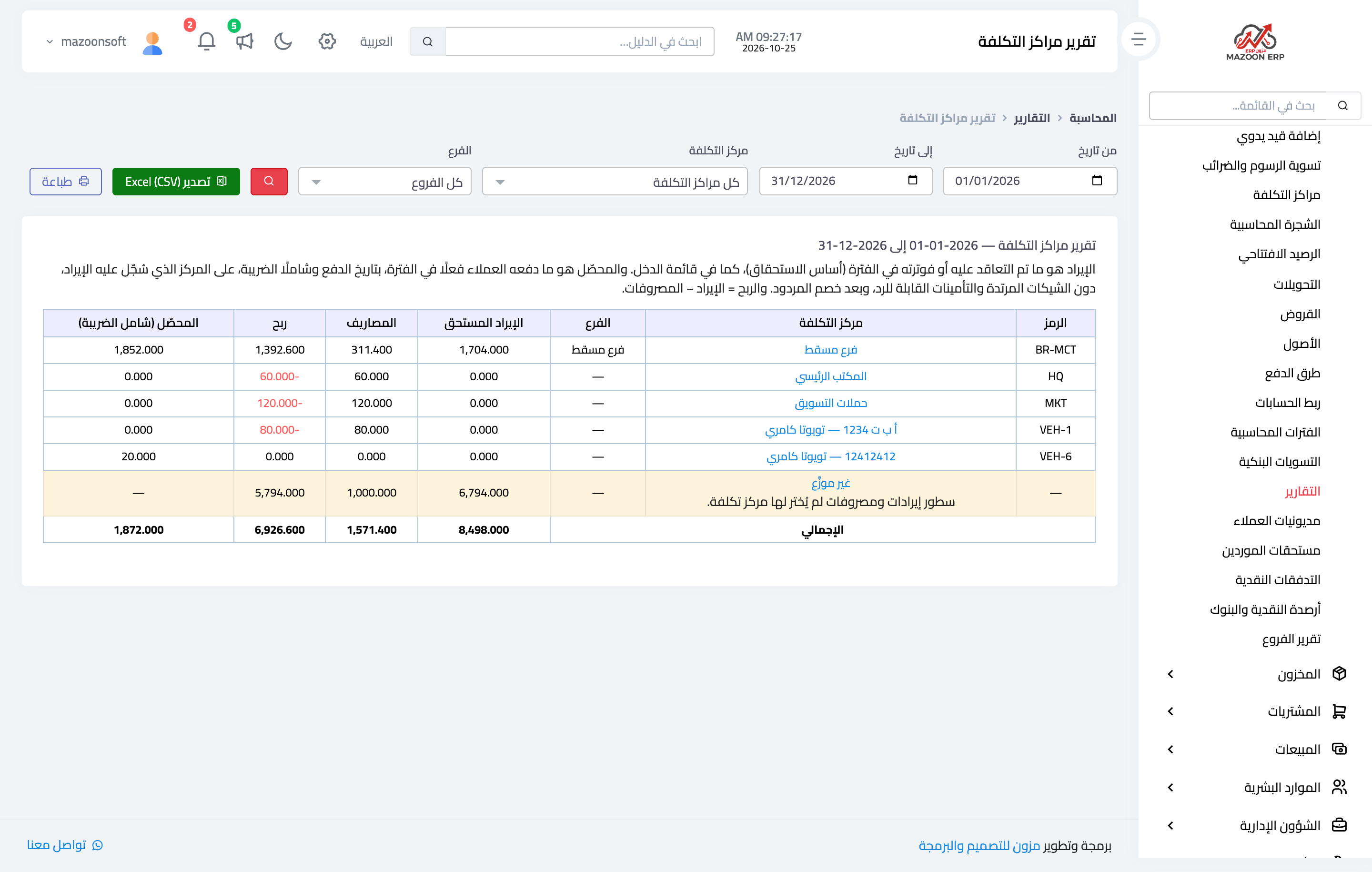This screenshot has height=872, width=1372.
Task: Open calendar picker for 'من تاريخ' field
Action: click(x=1097, y=181)
